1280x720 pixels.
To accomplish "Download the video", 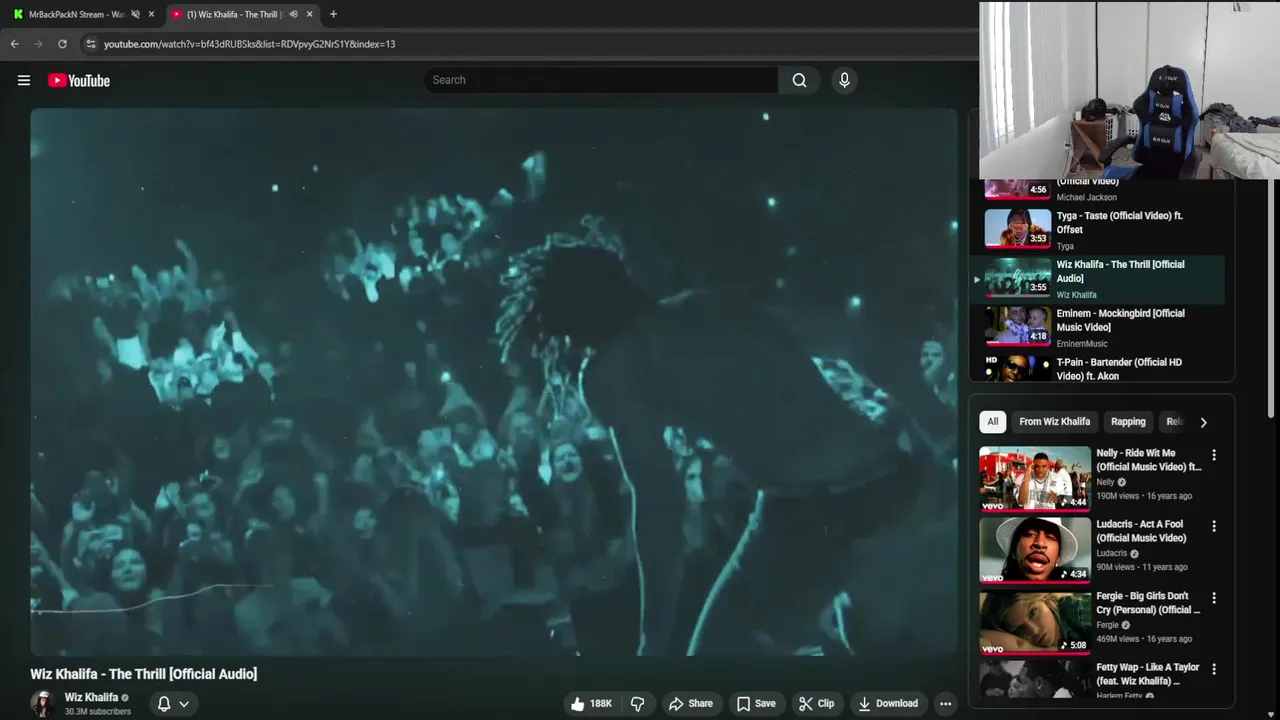I will click(x=888, y=704).
